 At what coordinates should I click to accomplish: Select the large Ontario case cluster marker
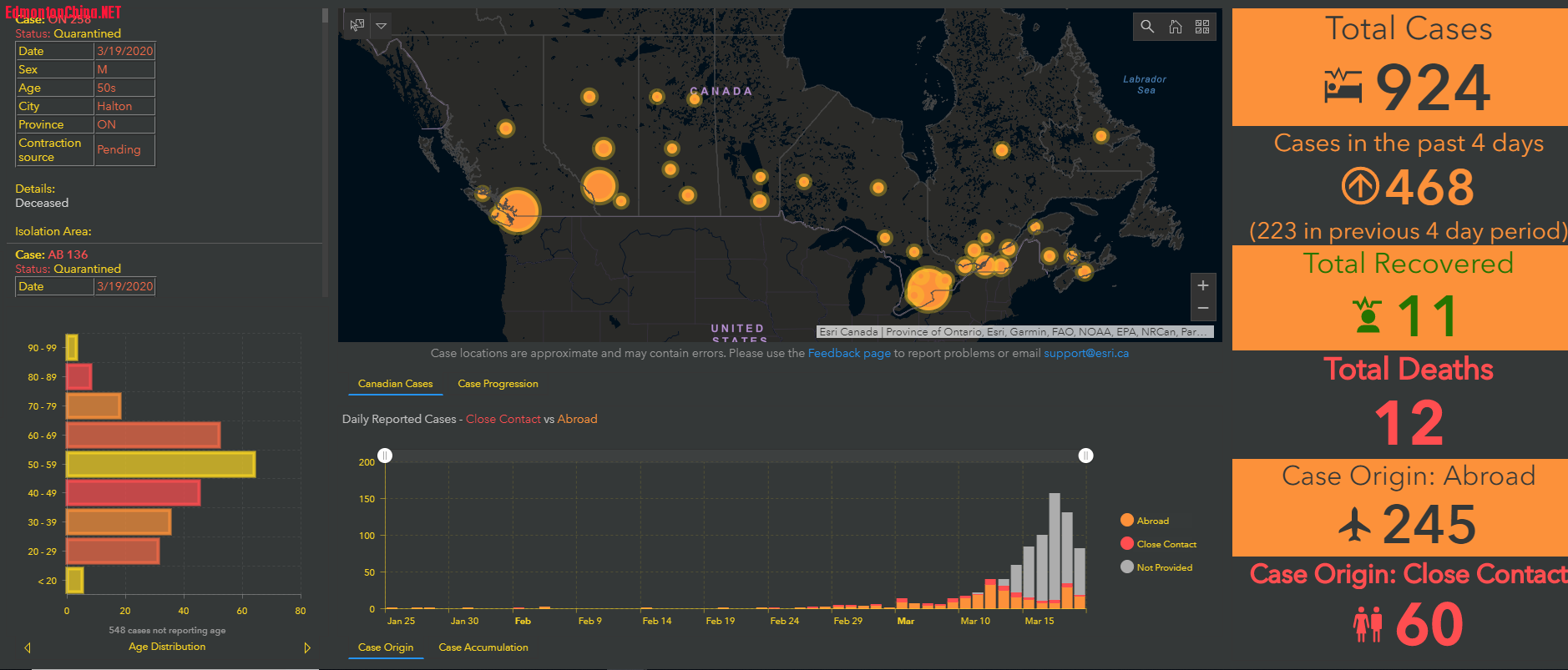(928, 289)
